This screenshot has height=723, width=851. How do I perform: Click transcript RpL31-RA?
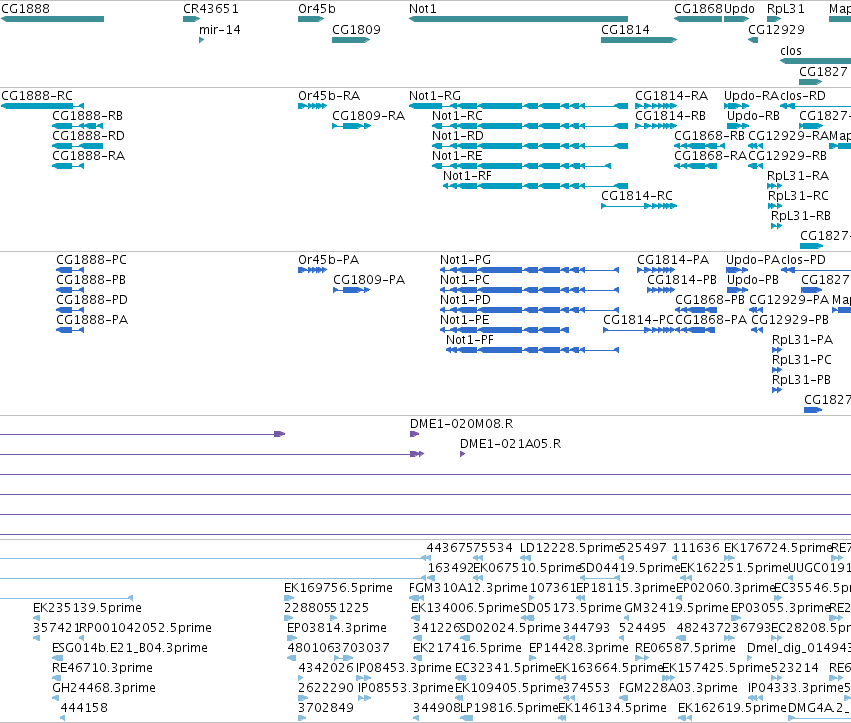pyautogui.click(x=774, y=186)
